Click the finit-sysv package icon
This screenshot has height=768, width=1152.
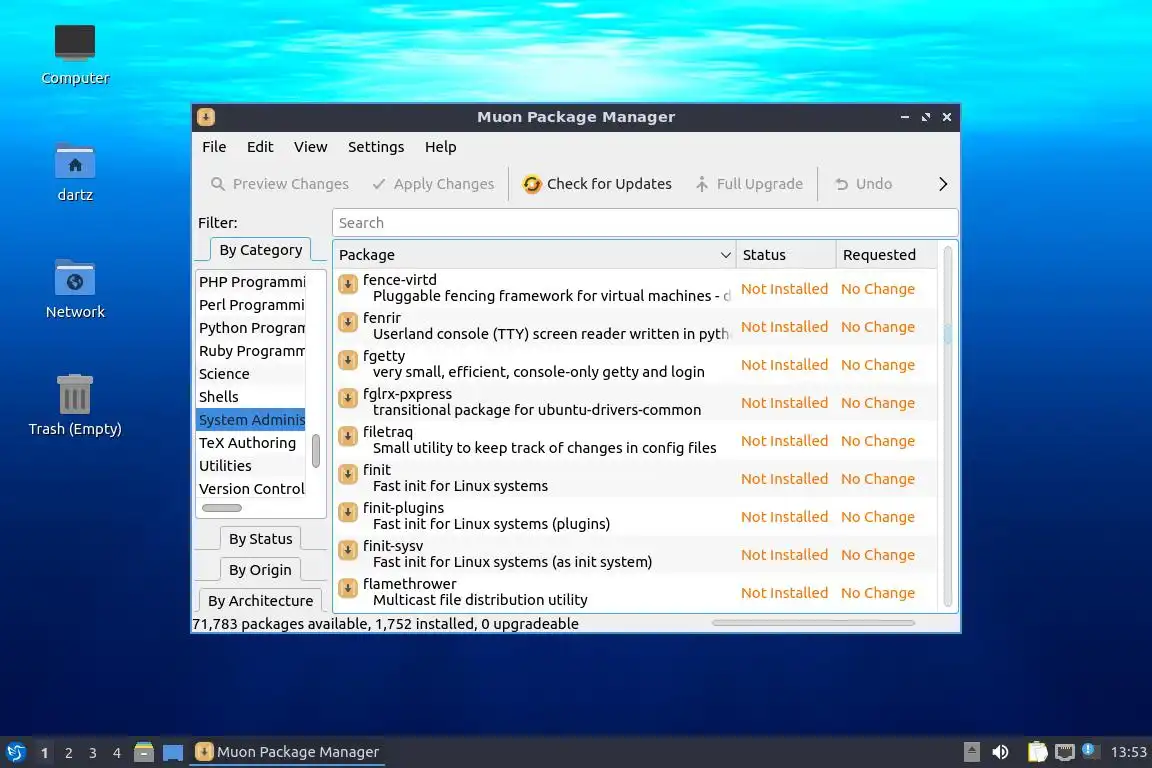click(x=348, y=550)
